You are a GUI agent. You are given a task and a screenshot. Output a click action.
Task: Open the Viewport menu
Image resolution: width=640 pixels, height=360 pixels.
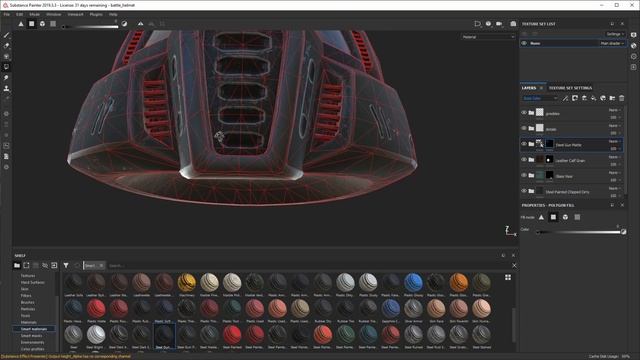tap(75, 14)
